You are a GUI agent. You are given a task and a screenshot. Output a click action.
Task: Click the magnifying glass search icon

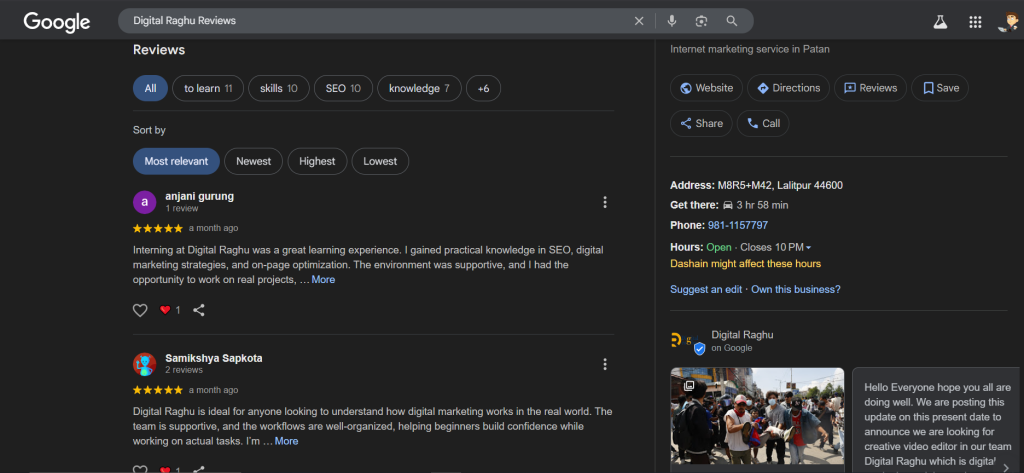tap(731, 21)
